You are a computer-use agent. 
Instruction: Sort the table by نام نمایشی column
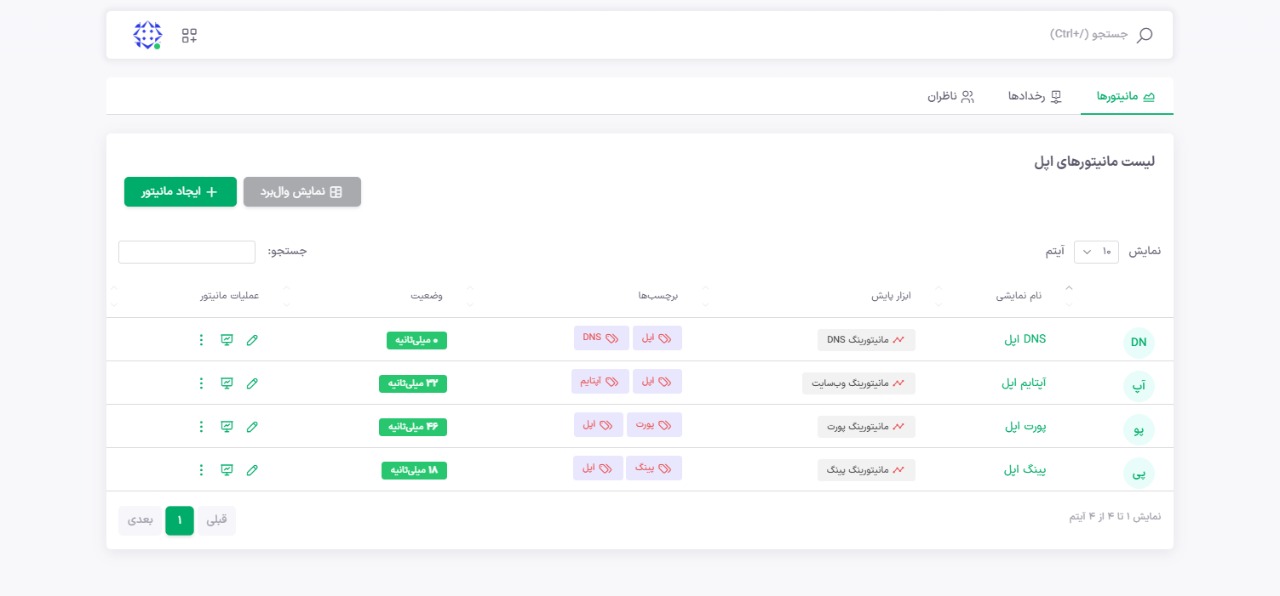pos(1018,296)
